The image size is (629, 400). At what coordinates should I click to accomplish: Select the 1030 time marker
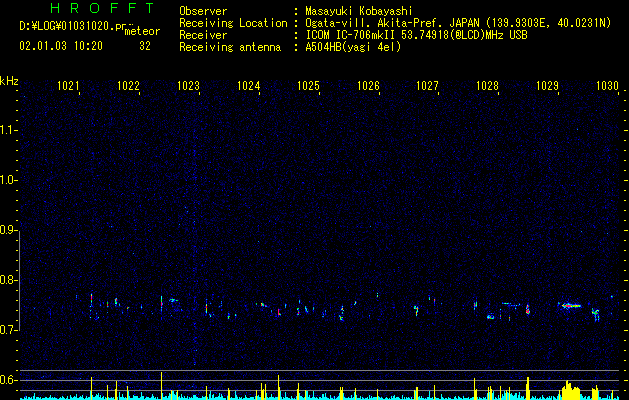point(607,86)
